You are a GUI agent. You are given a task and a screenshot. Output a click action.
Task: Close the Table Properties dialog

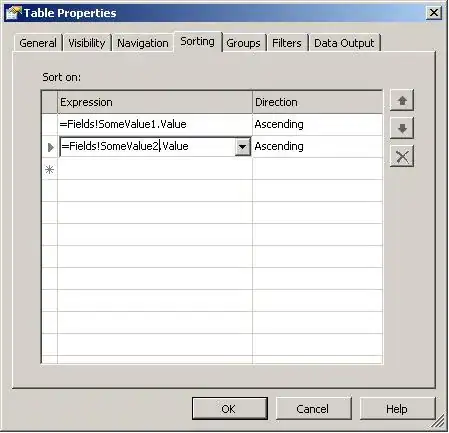(x=434, y=13)
